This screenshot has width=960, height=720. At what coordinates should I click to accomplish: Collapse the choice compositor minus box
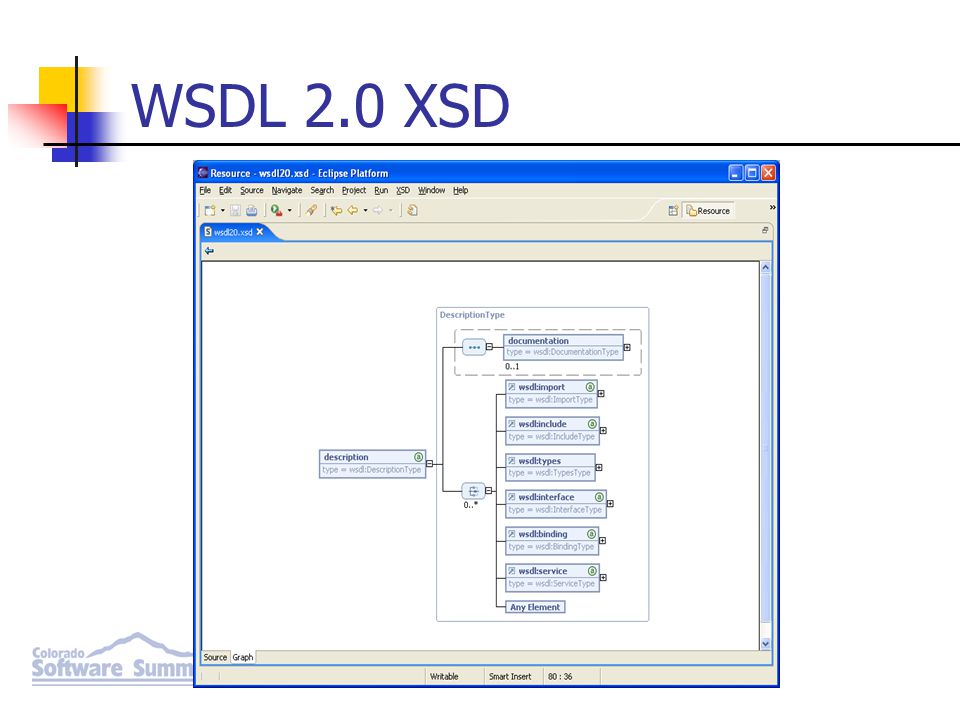tap(489, 490)
